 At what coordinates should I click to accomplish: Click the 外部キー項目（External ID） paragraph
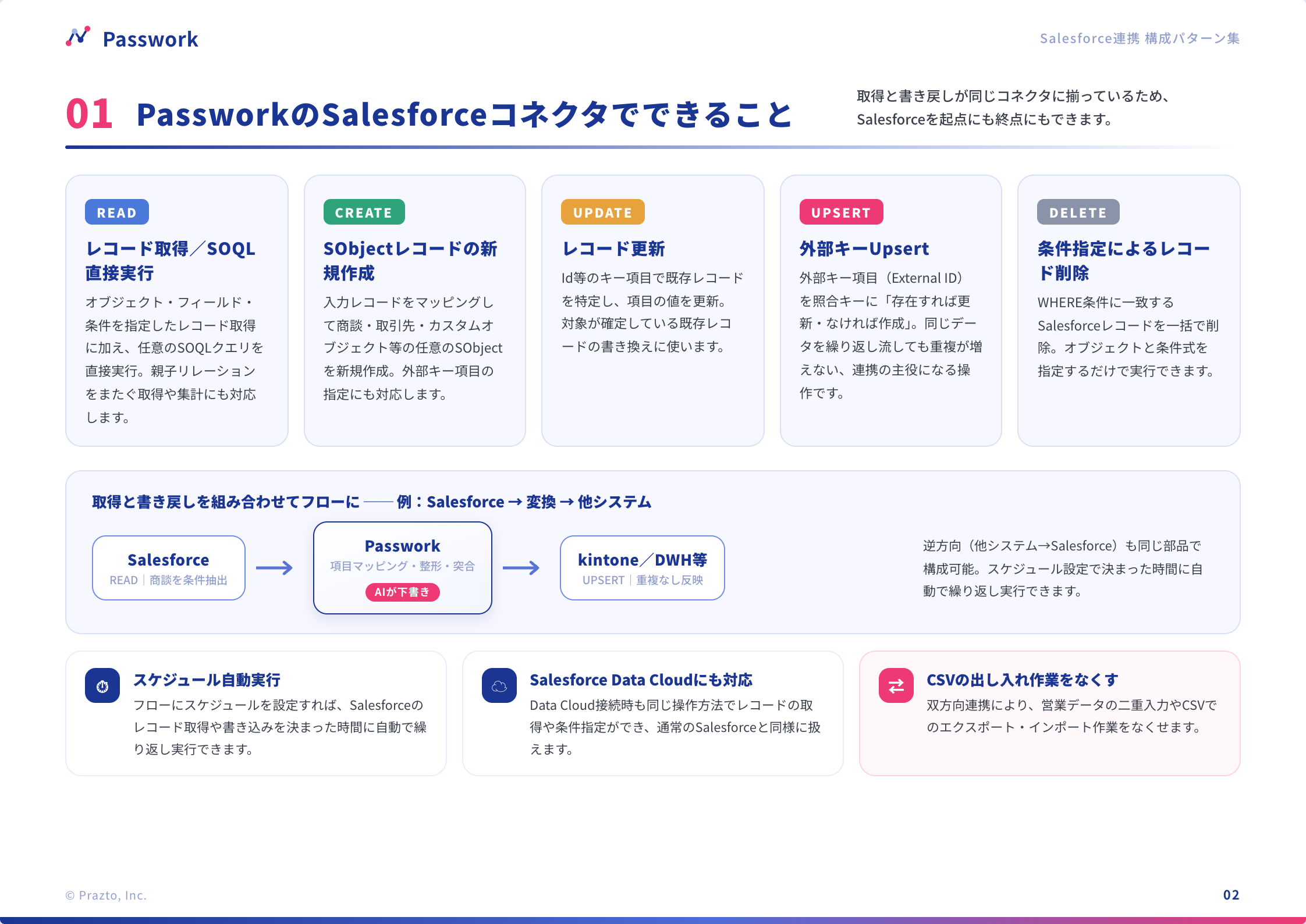coord(890,336)
